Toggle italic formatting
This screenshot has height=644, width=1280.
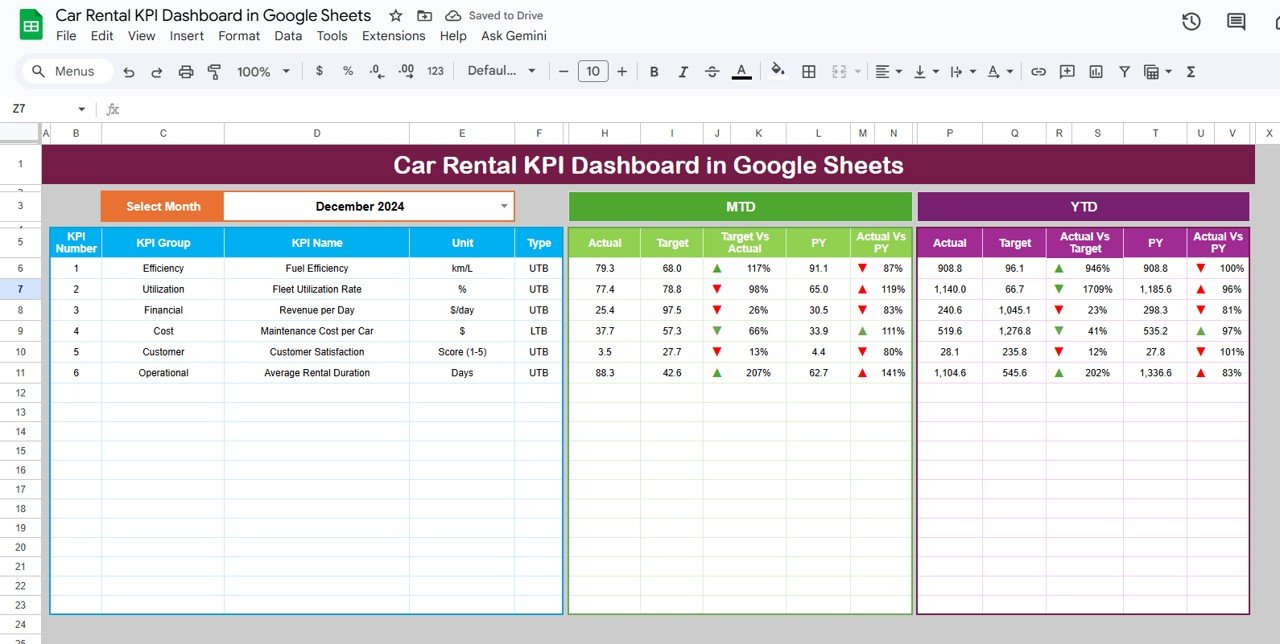[683, 71]
